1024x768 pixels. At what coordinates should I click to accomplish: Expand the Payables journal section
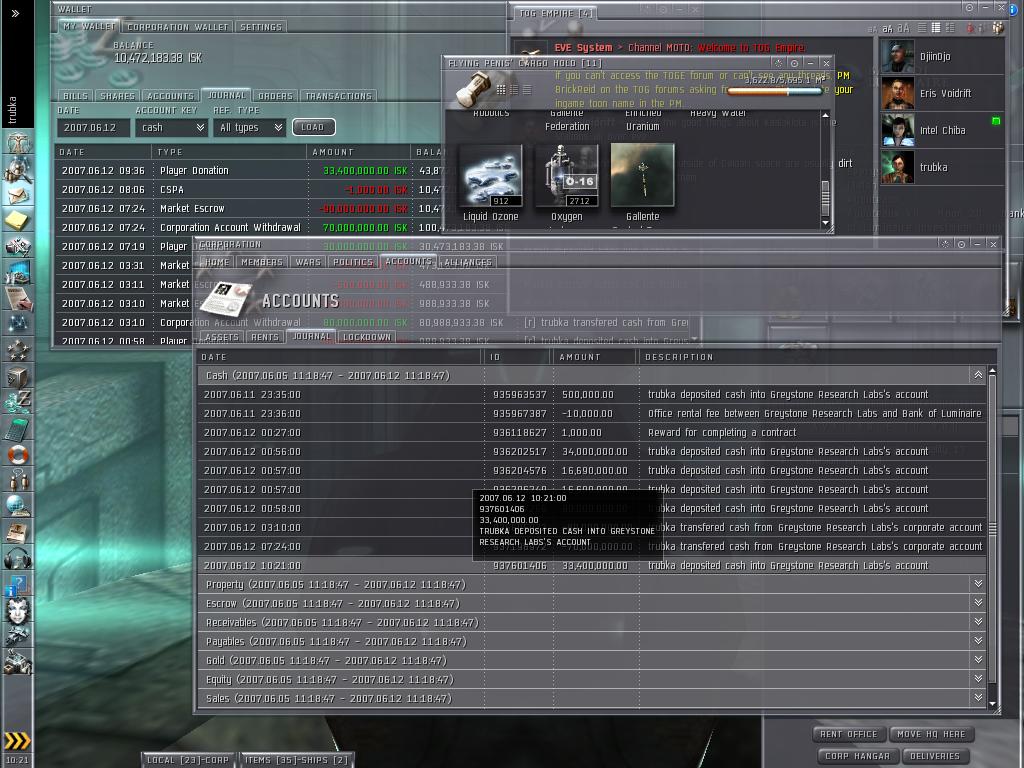point(978,641)
